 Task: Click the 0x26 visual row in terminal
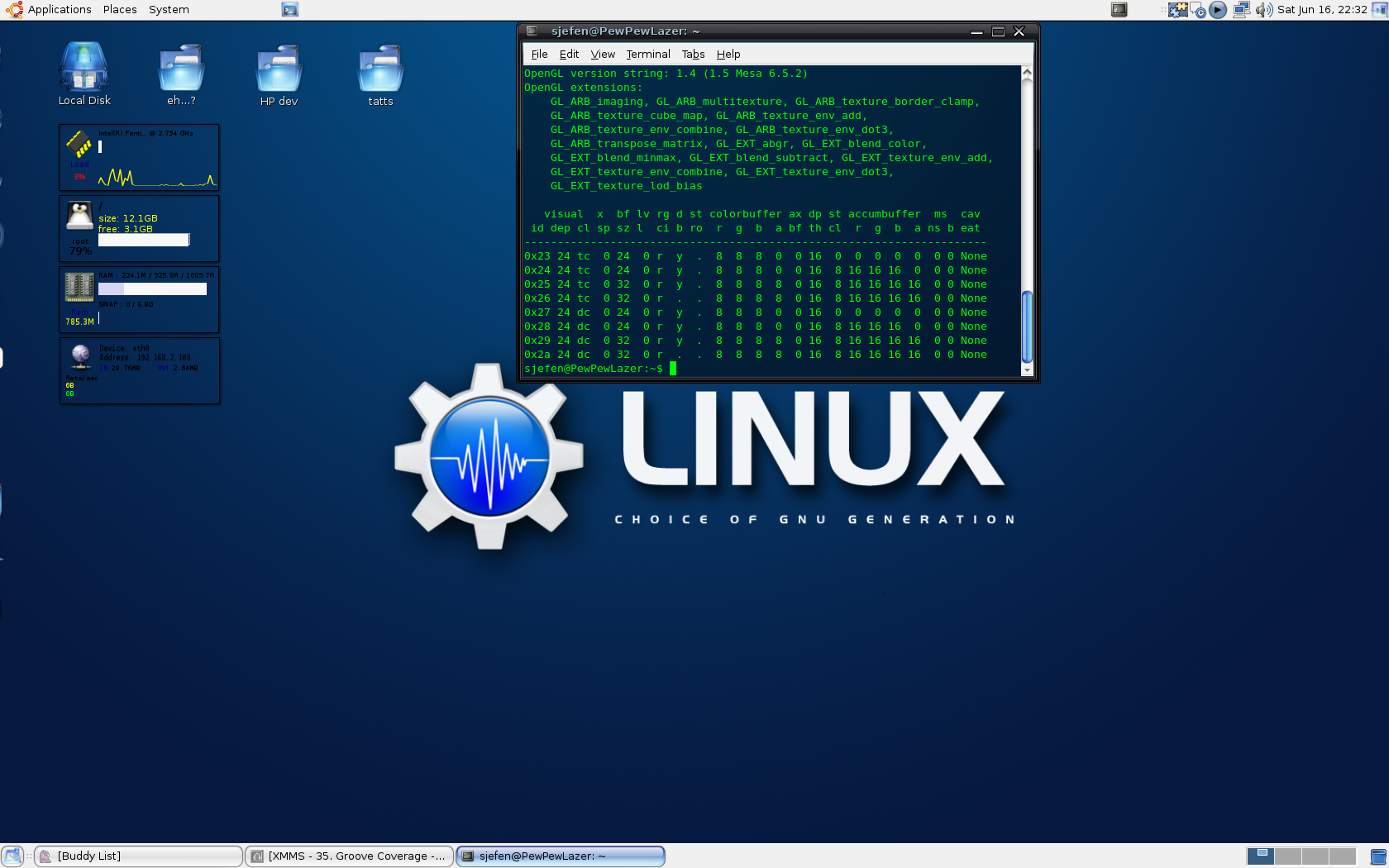(x=756, y=298)
